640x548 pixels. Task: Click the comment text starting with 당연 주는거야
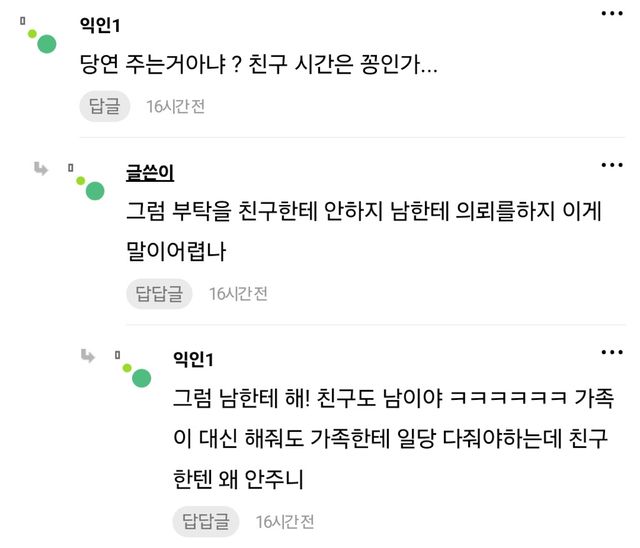(x=258, y=66)
